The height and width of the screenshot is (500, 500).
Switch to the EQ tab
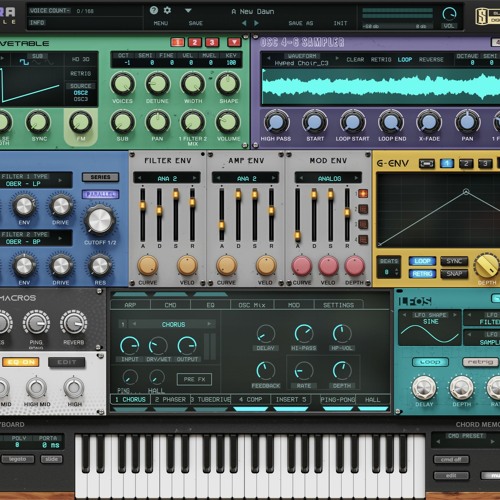point(210,305)
